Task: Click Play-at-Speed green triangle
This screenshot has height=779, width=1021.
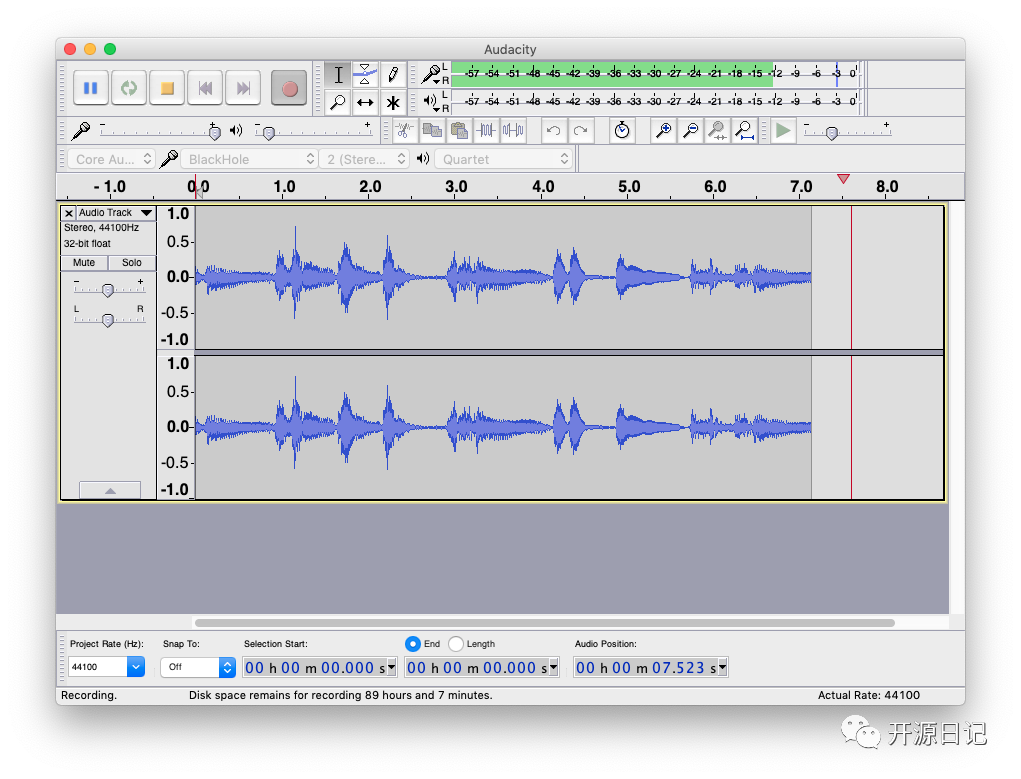Action: pyautogui.click(x=783, y=131)
